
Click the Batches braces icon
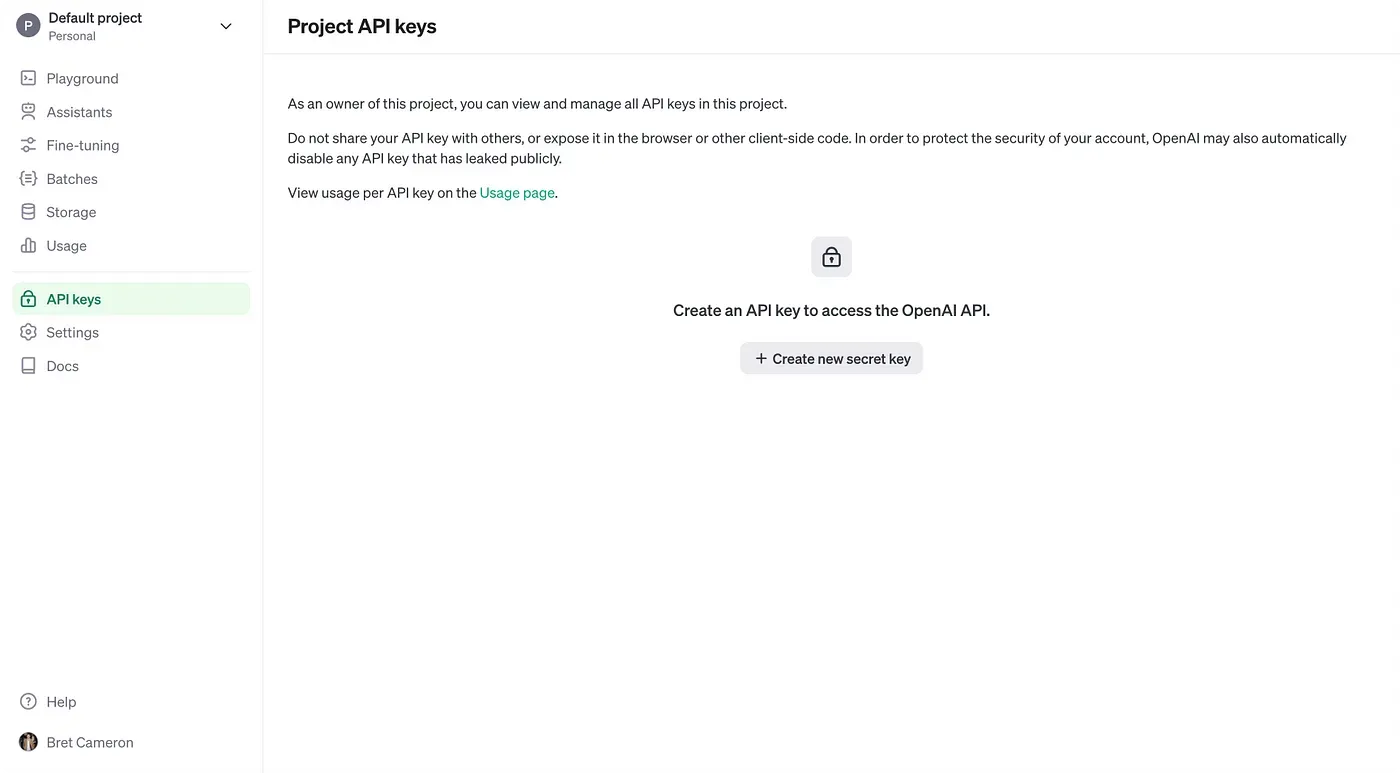click(x=28, y=179)
